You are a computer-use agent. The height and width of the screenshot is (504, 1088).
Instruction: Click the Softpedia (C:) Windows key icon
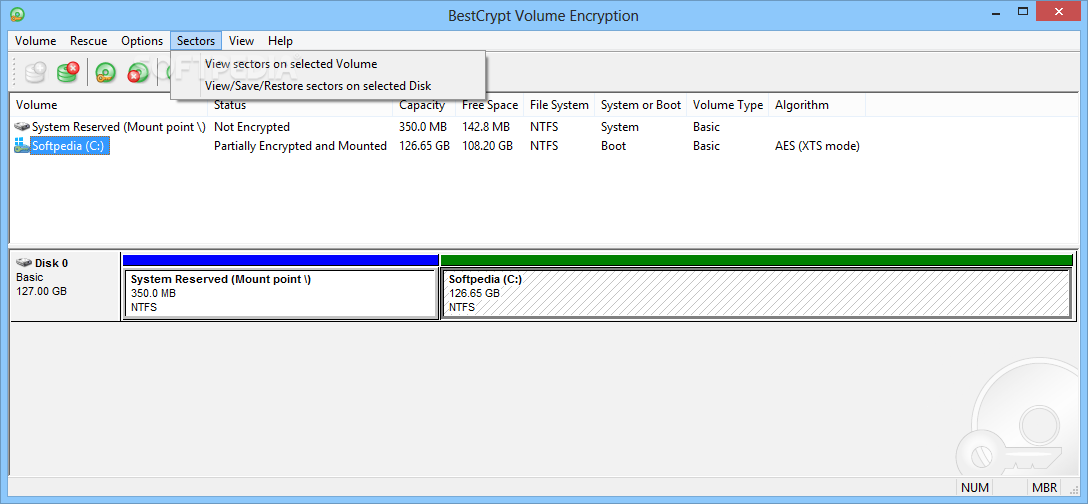click(22, 146)
